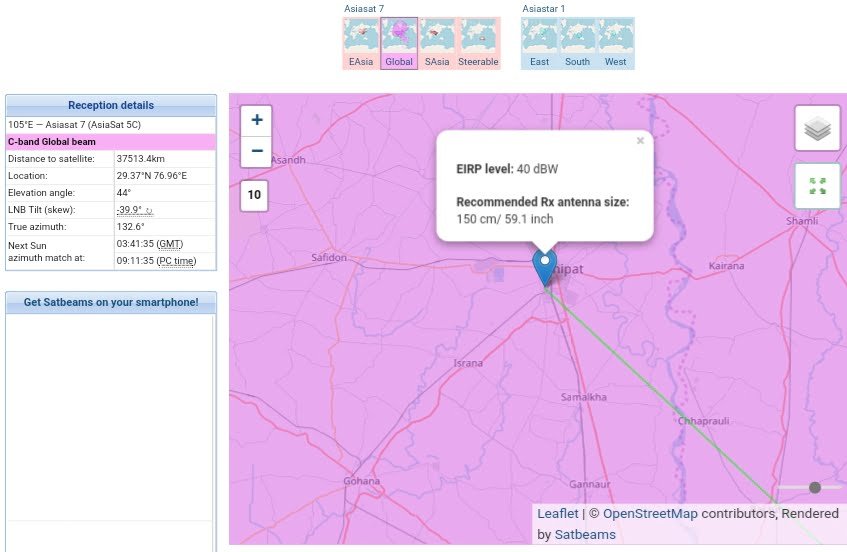This screenshot has width=847, height=552.
Task: Zoom out the map with minus button
Action: 257,151
